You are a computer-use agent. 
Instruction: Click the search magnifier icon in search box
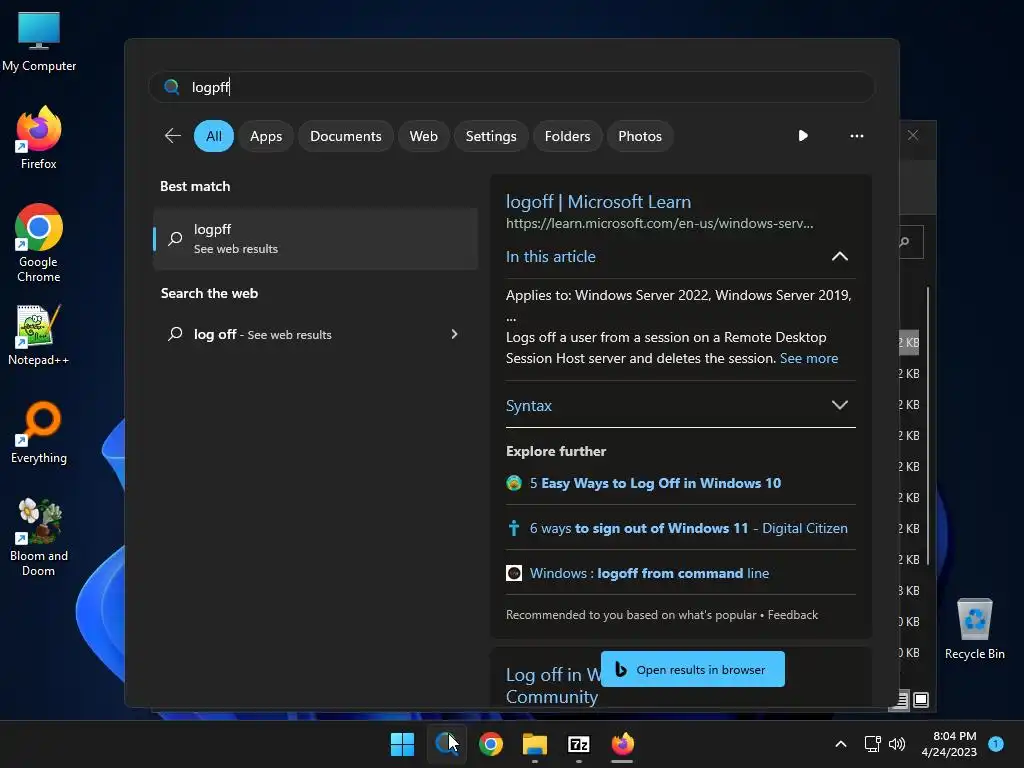coord(172,87)
